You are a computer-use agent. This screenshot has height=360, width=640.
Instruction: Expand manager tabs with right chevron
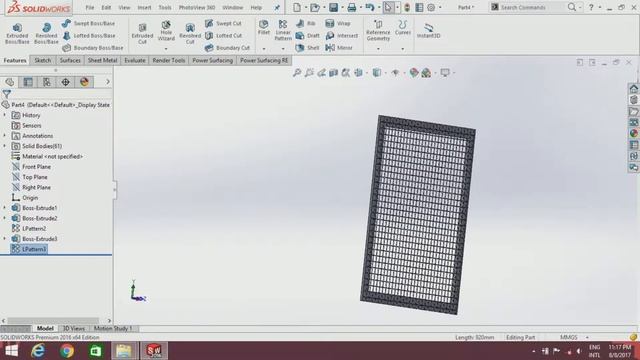pyautogui.click(x=108, y=82)
